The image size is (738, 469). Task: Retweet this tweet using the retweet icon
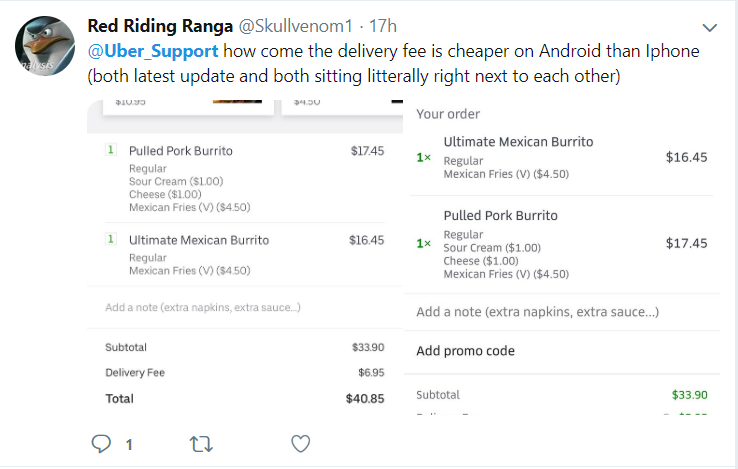200,444
